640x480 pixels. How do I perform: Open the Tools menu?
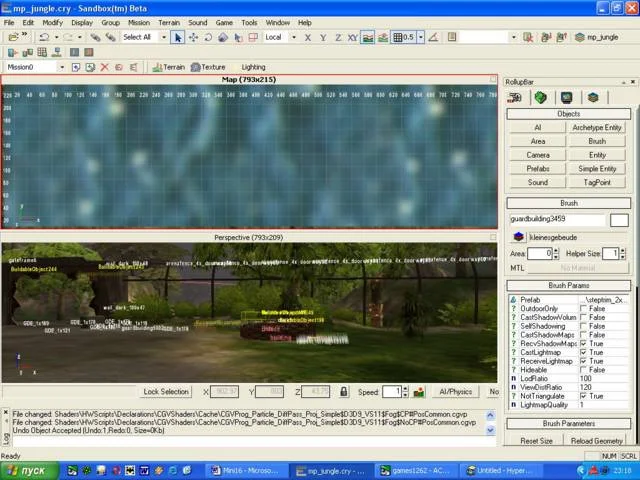pyautogui.click(x=249, y=23)
